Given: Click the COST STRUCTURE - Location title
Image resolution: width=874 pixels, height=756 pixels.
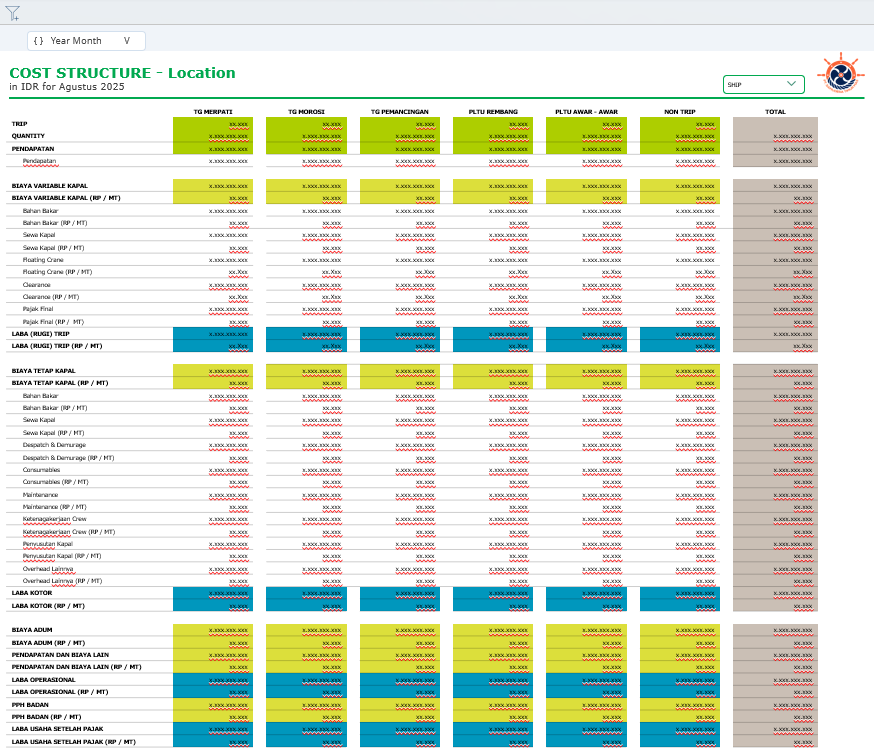Looking at the screenshot, I should 123,73.
